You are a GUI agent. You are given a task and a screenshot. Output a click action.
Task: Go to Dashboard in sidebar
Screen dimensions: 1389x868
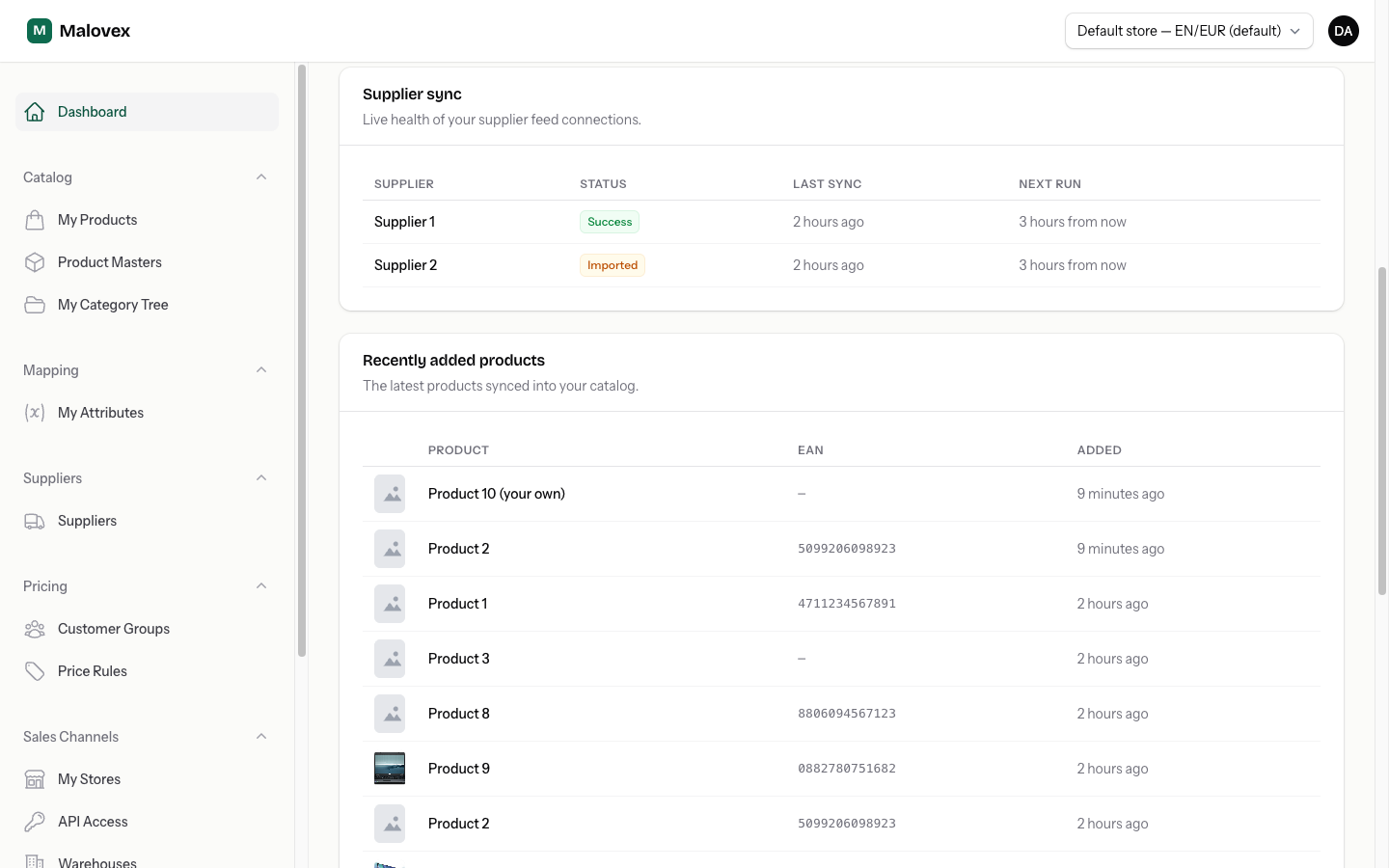click(147, 112)
